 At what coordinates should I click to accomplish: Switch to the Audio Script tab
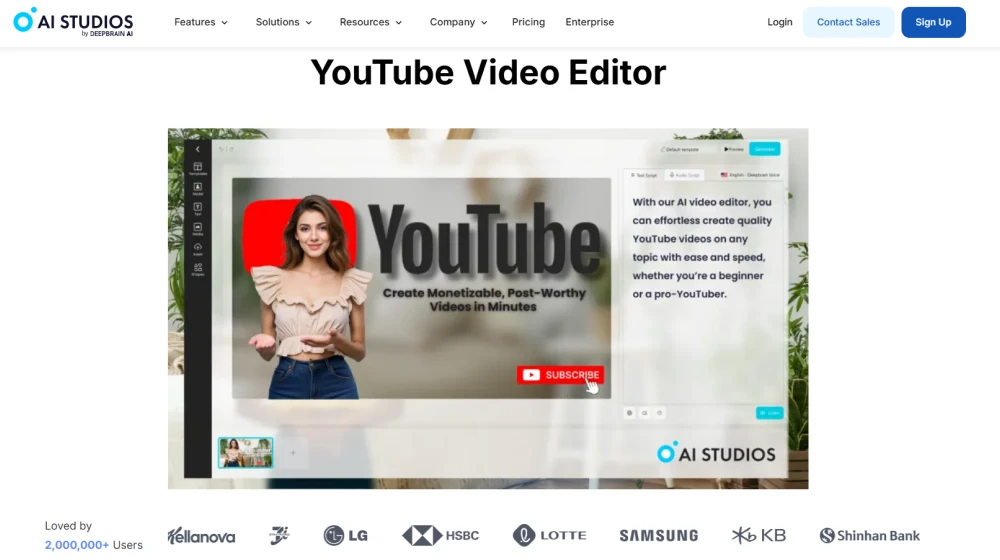[x=684, y=175]
